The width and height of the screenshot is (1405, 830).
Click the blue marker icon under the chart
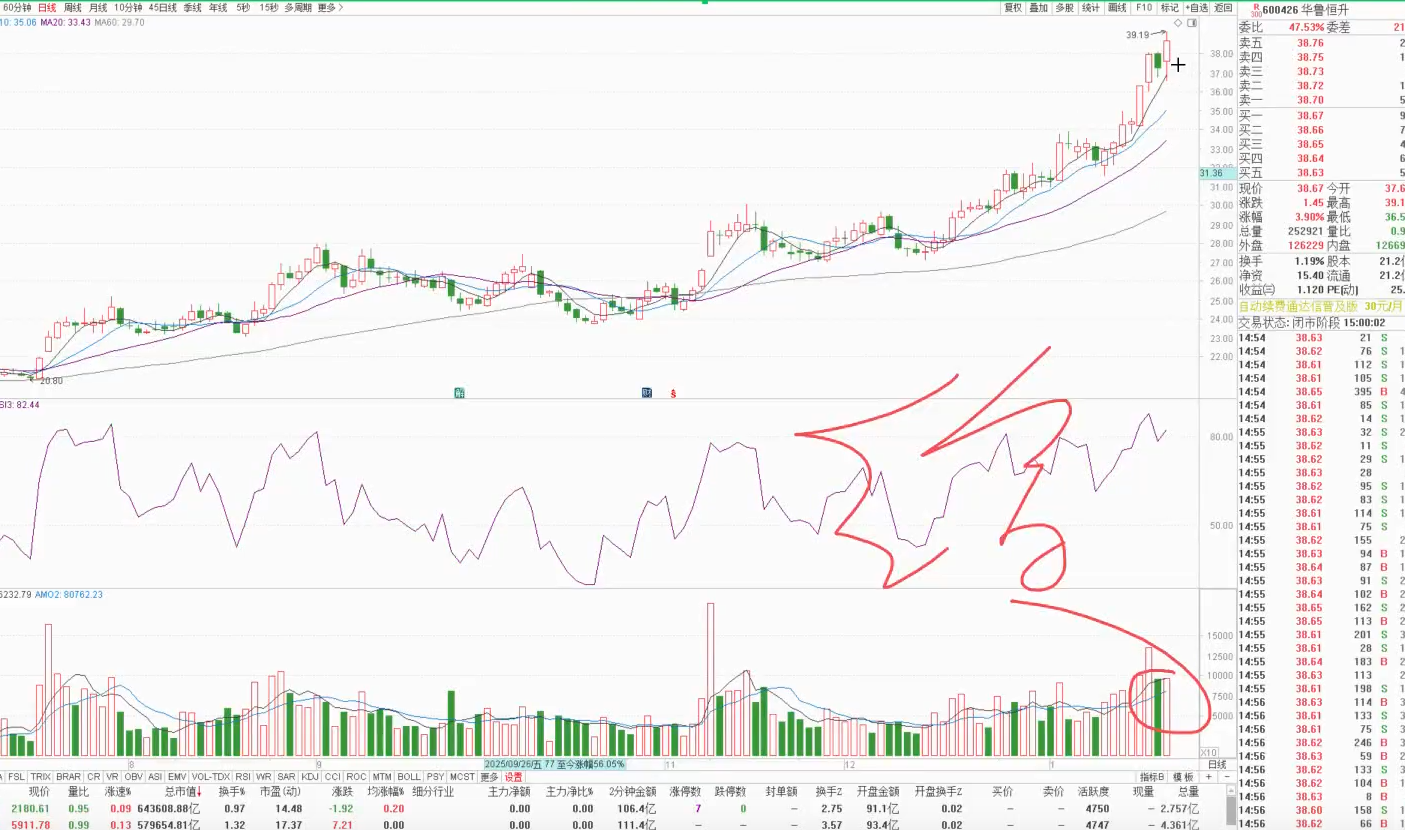click(x=647, y=392)
